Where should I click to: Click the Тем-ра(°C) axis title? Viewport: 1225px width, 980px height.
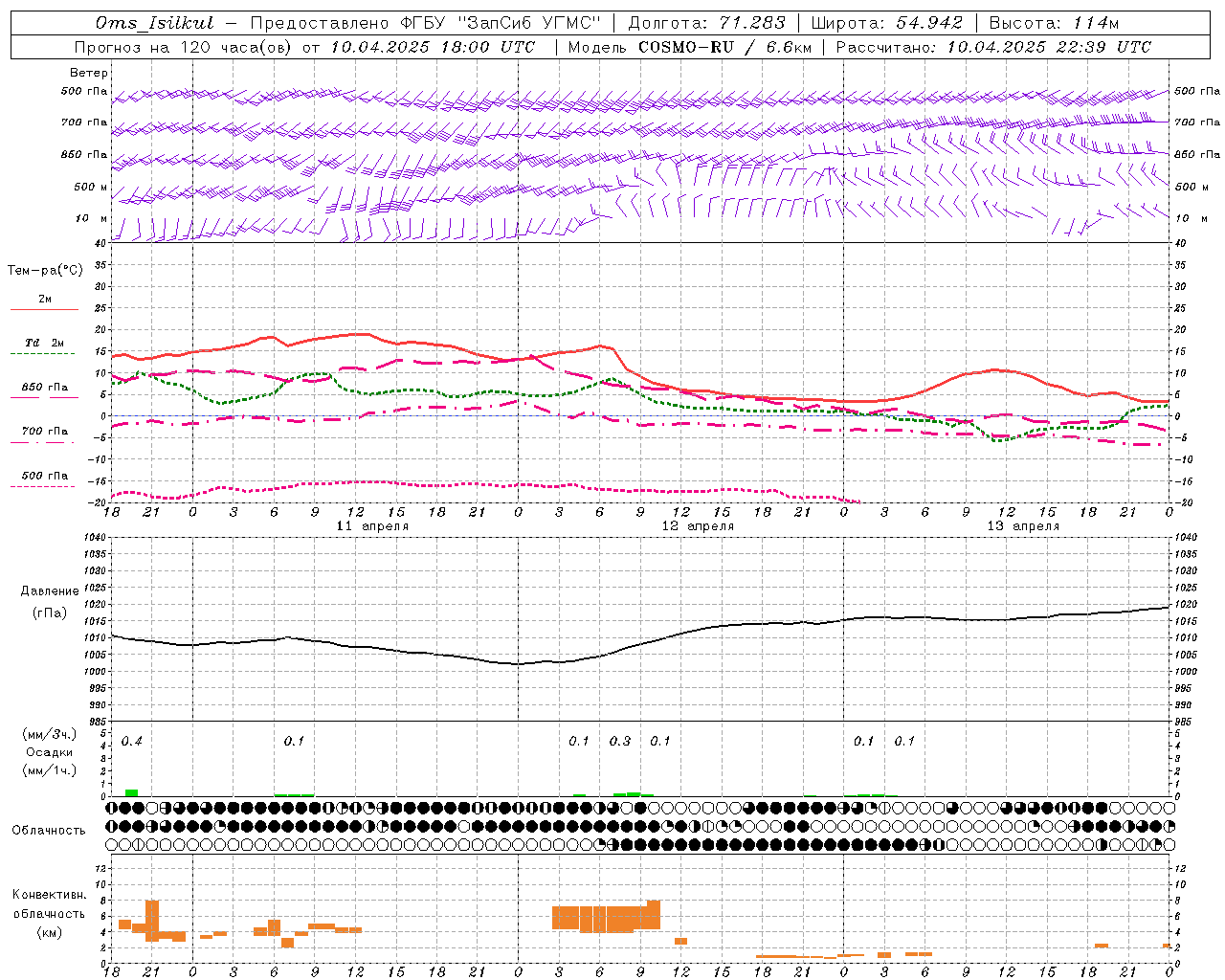pos(45,271)
